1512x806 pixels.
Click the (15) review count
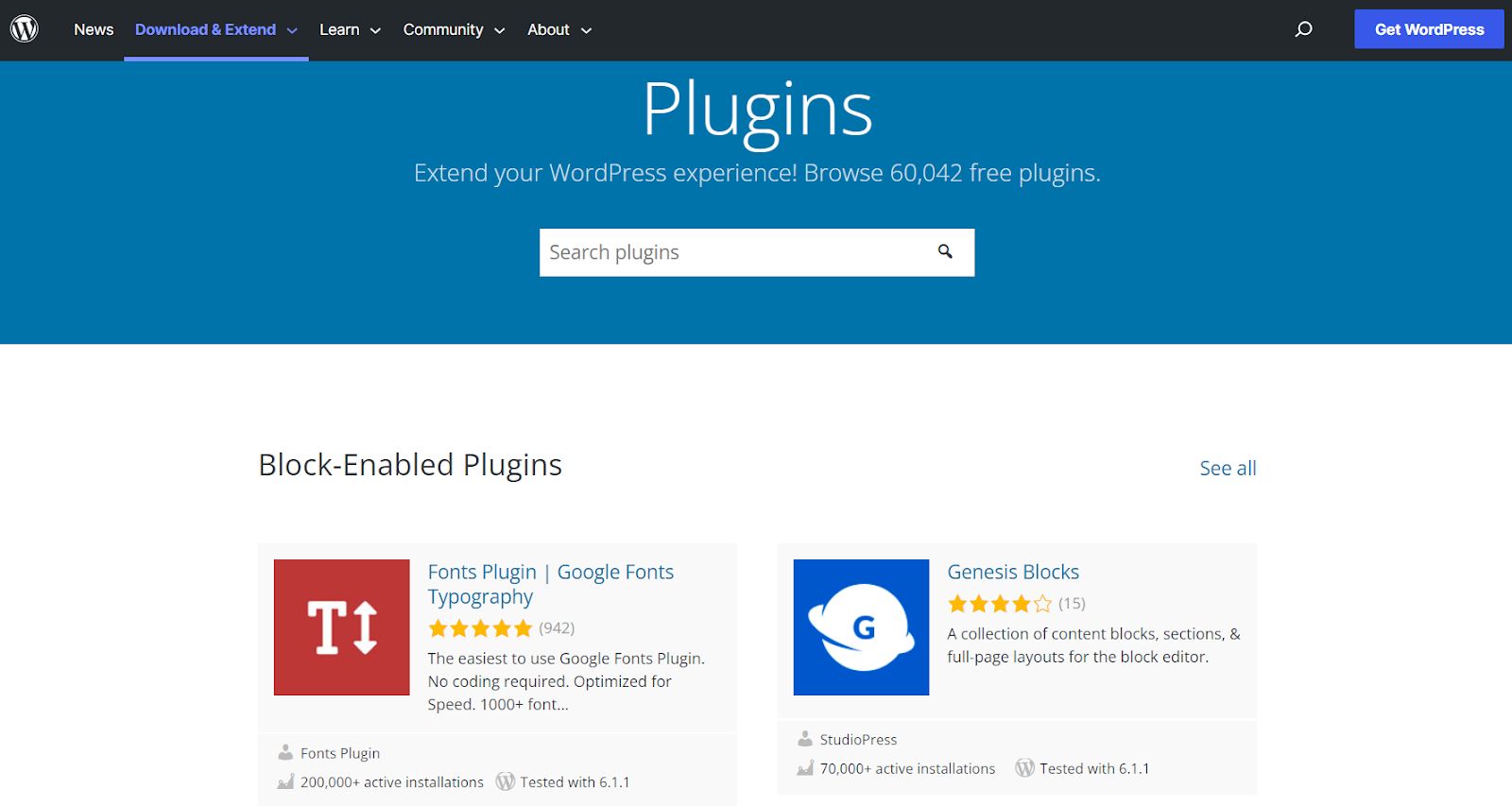[x=1072, y=603]
